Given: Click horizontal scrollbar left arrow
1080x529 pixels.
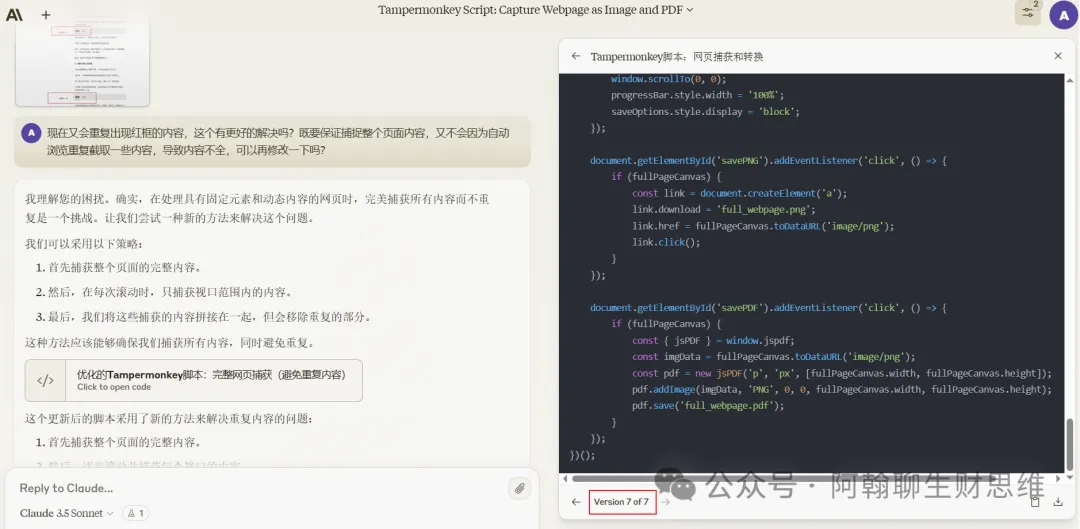Looking at the screenshot, I should (x=565, y=478).
